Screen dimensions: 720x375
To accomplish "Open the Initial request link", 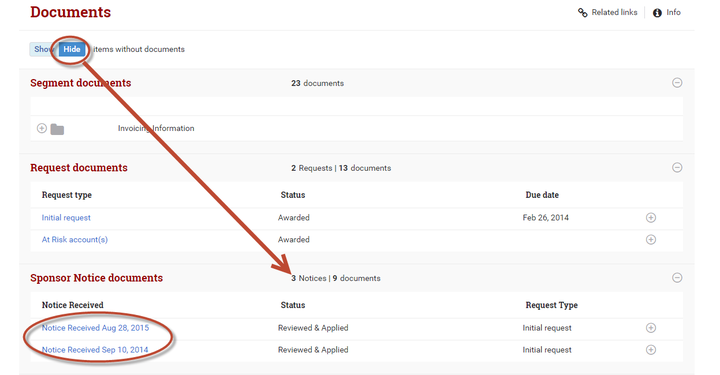I will pyautogui.click(x=66, y=218).
